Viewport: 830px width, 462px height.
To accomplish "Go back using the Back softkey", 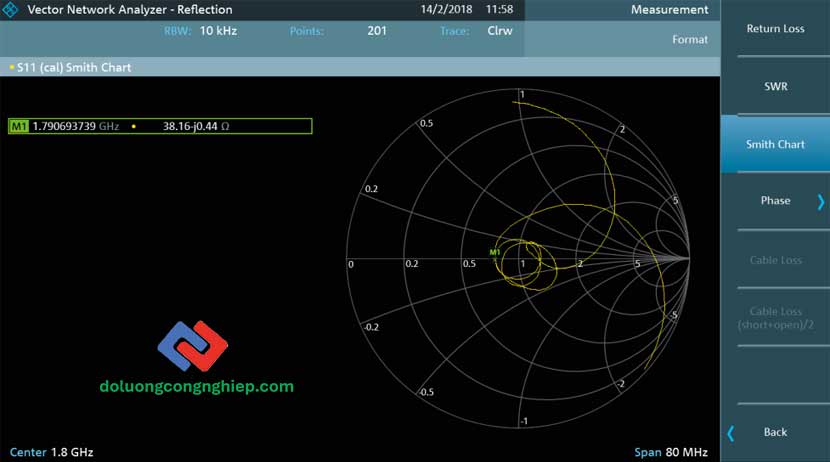I will pos(775,432).
